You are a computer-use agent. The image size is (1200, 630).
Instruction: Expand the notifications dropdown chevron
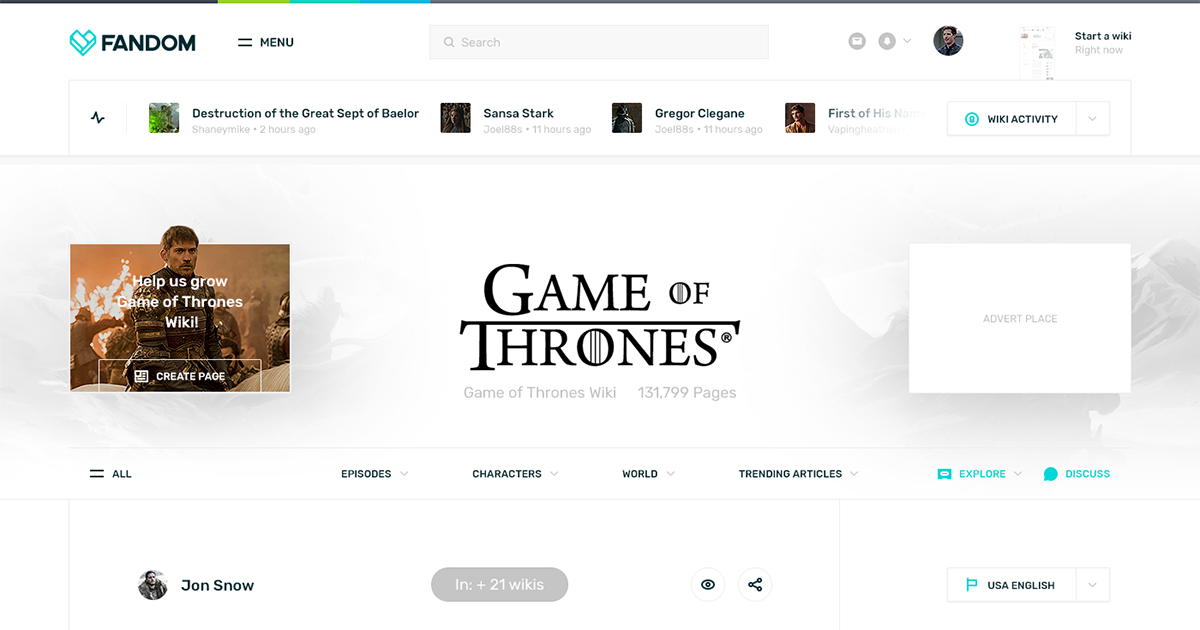coord(907,41)
